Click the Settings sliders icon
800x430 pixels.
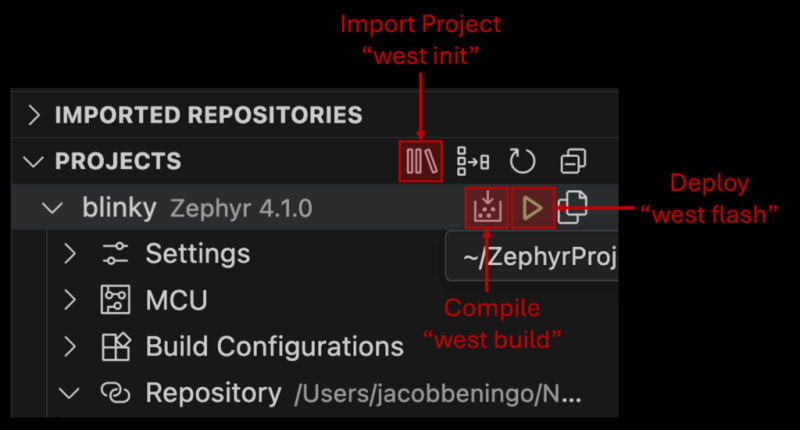[115, 254]
